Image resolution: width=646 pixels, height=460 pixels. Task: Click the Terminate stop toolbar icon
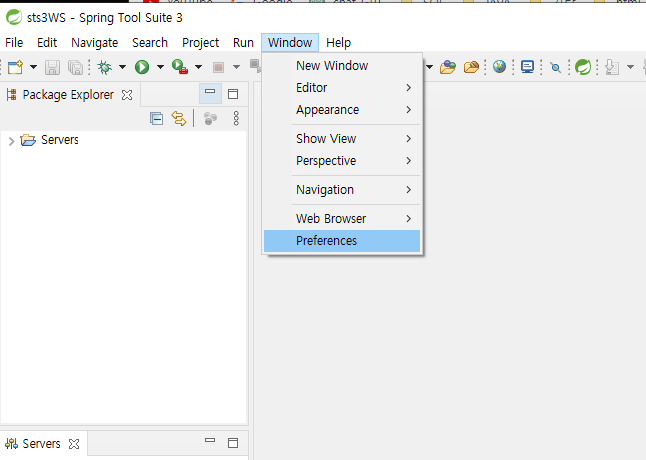click(x=218, y=67)
